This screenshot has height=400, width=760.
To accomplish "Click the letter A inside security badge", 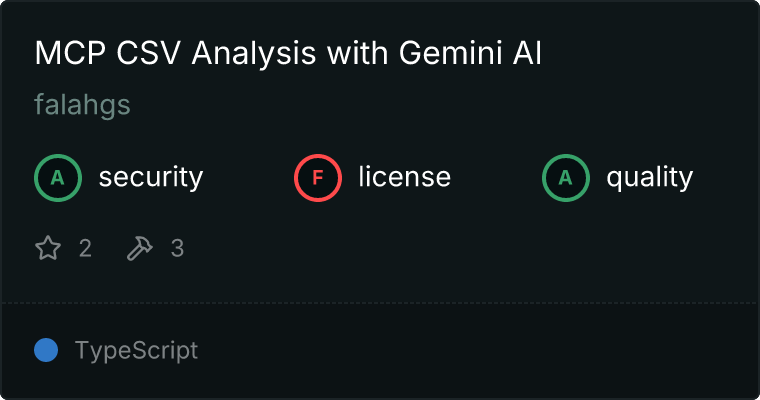I will [x=58, y=178].
